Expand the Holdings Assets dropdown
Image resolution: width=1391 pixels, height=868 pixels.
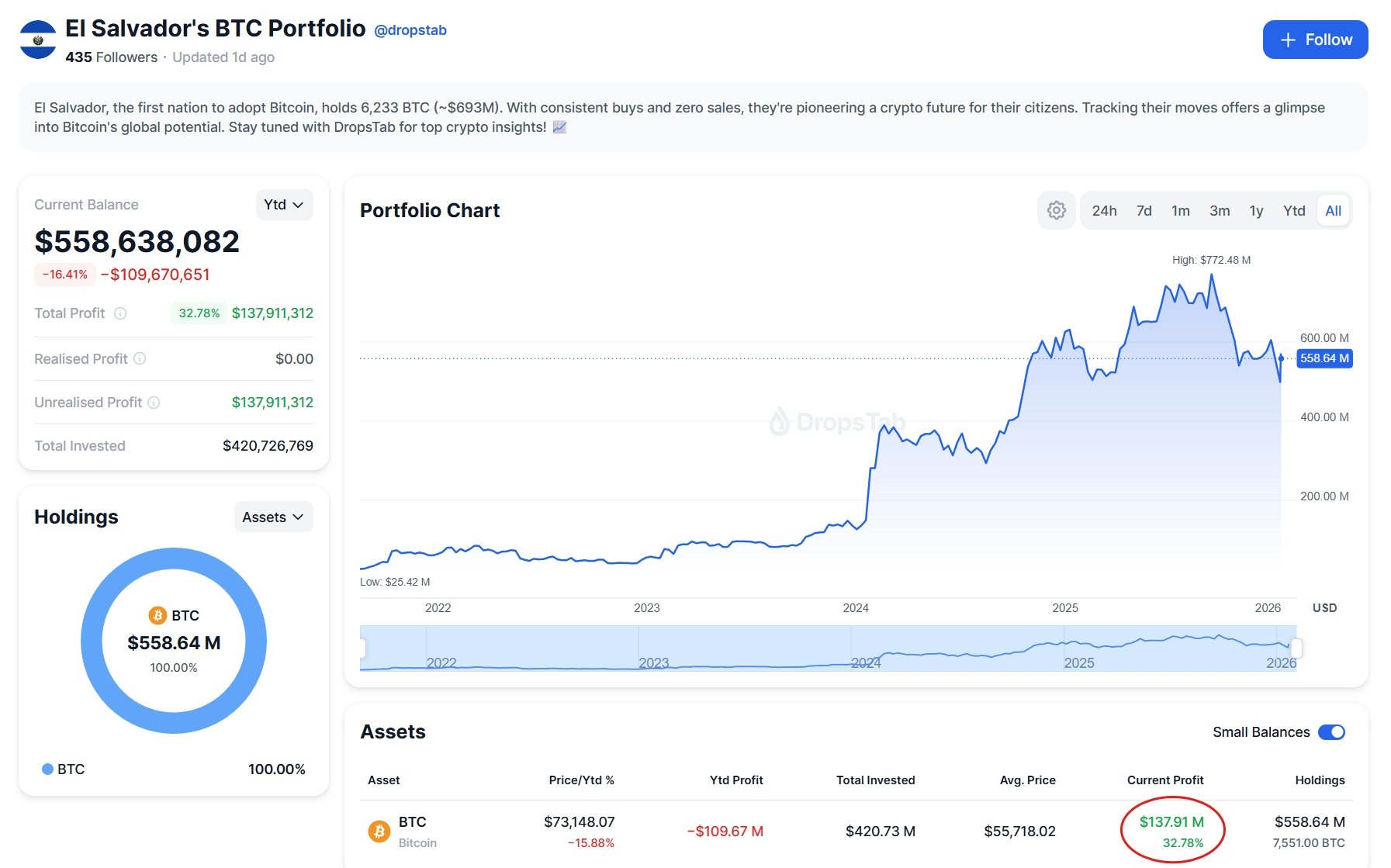(273, 517)
